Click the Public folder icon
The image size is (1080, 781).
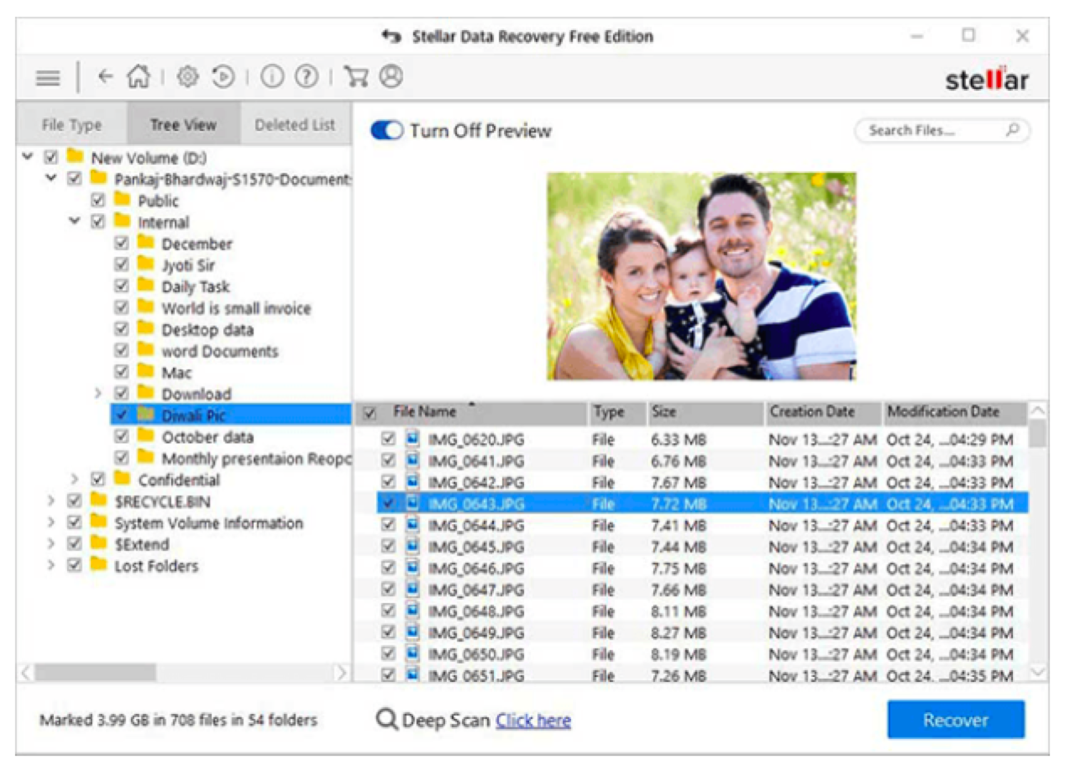[122, 200]
